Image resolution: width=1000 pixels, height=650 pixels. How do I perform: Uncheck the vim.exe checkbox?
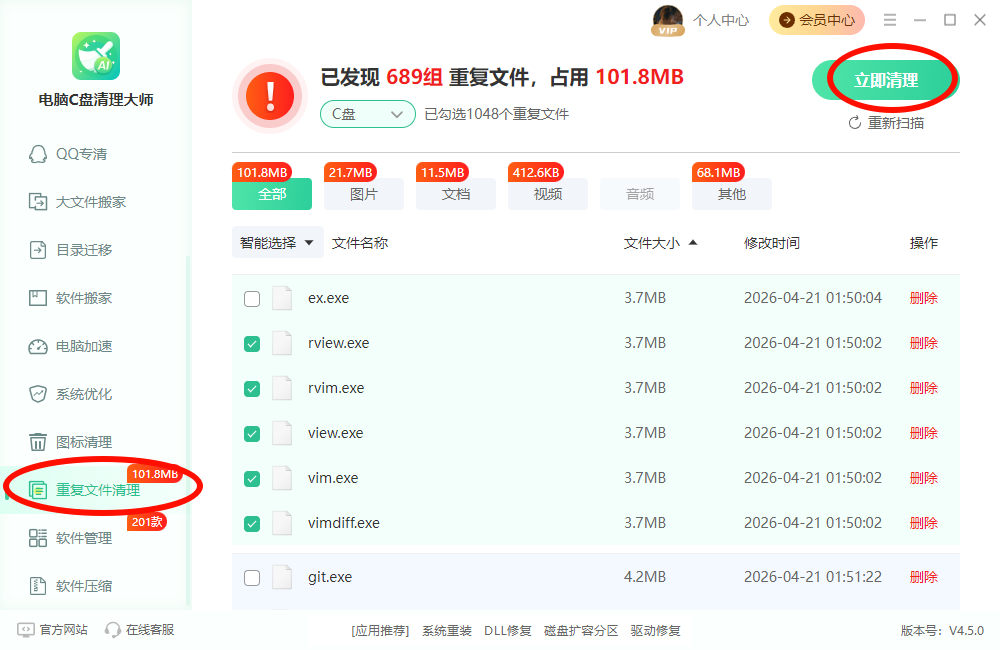coord(252,478)
